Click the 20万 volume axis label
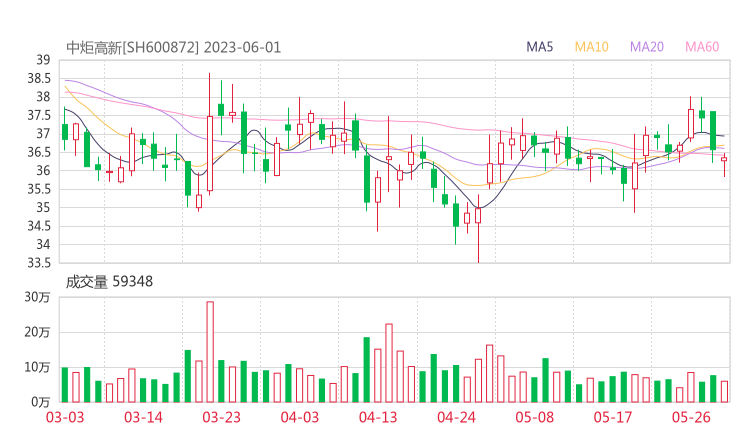Screen dimensions: 740x440 [37, 332]
